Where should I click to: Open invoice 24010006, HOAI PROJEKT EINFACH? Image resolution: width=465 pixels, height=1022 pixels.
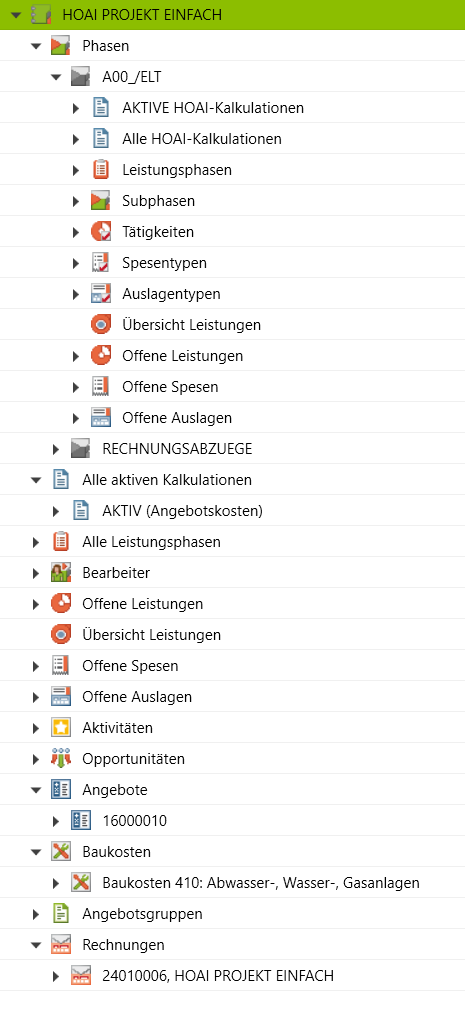click(x=218, y=976)
